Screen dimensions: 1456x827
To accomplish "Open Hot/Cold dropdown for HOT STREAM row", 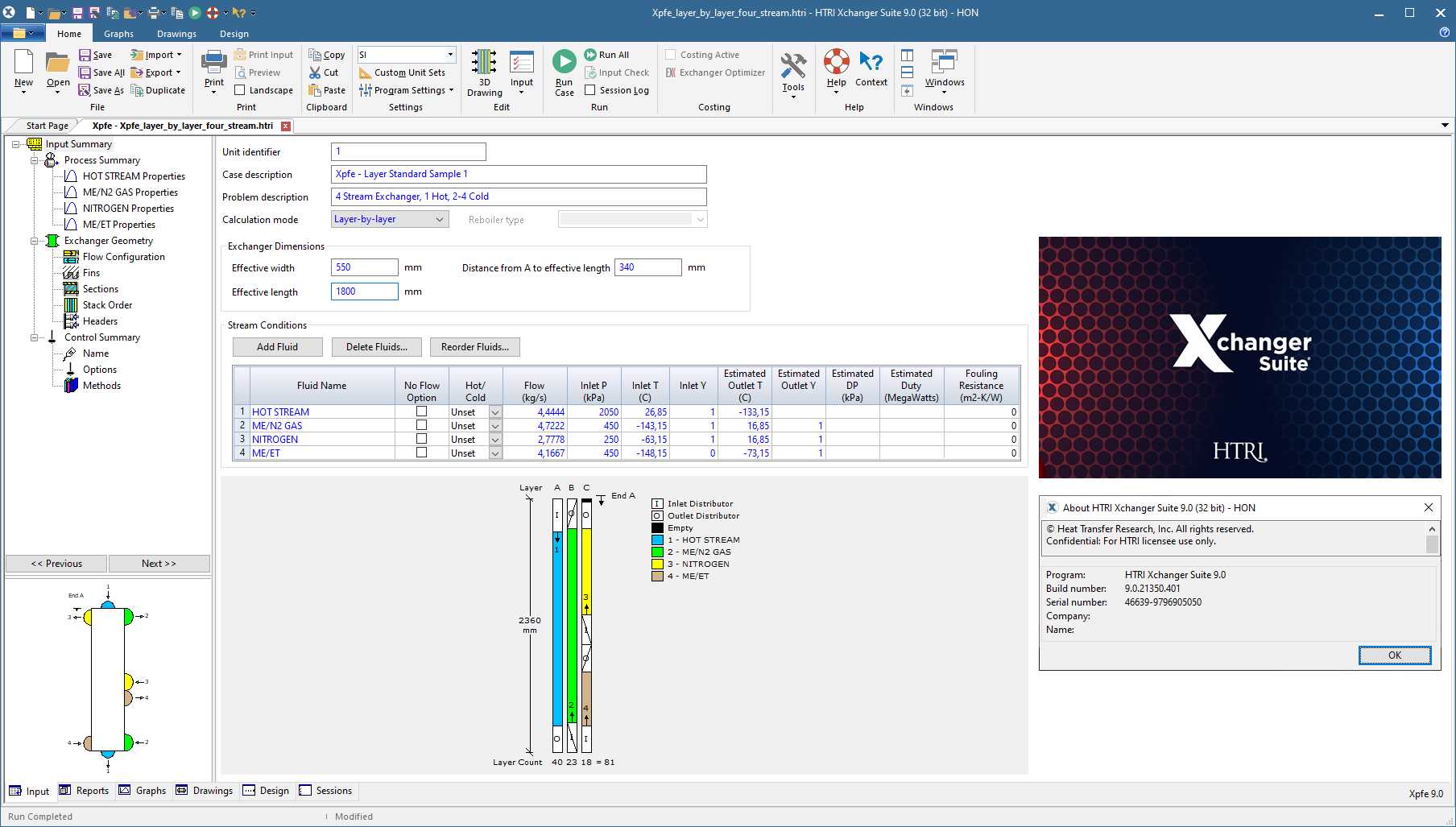I will tap(495, 412).
